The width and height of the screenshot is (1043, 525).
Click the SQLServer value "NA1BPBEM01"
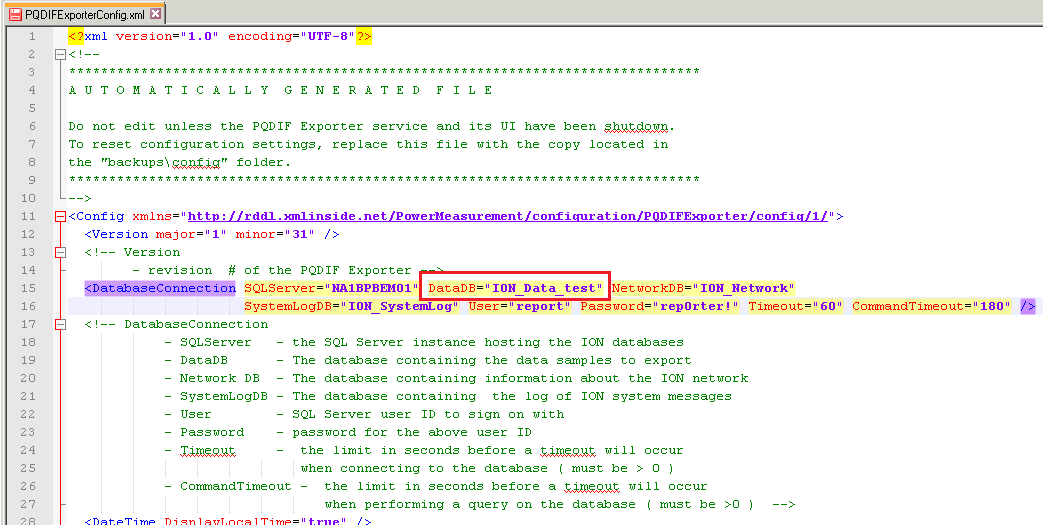coord(372,288)
